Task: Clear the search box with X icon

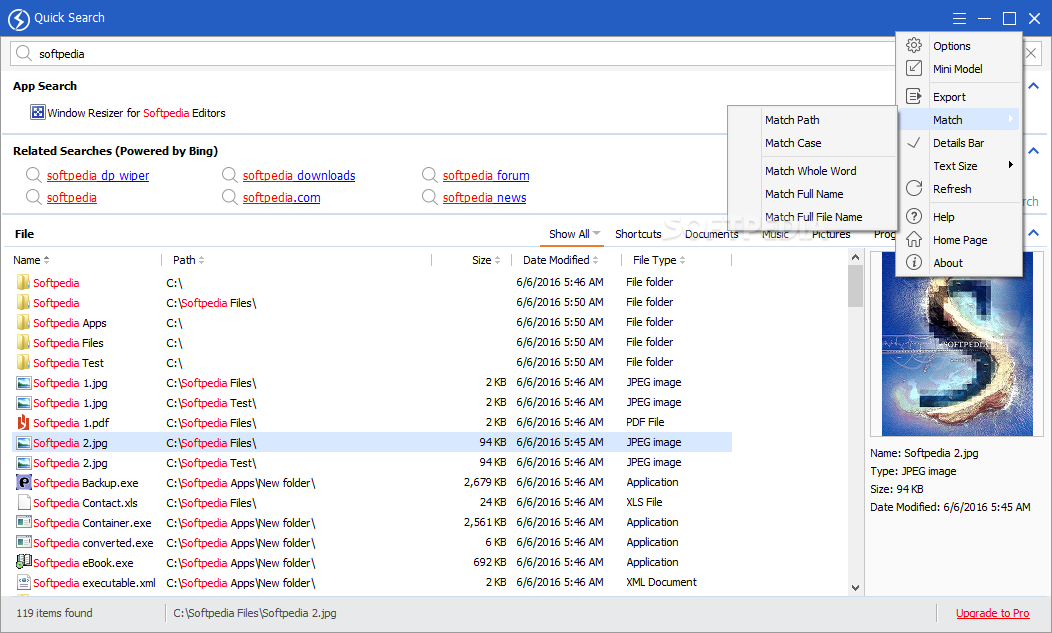Action: point(1032,53)
